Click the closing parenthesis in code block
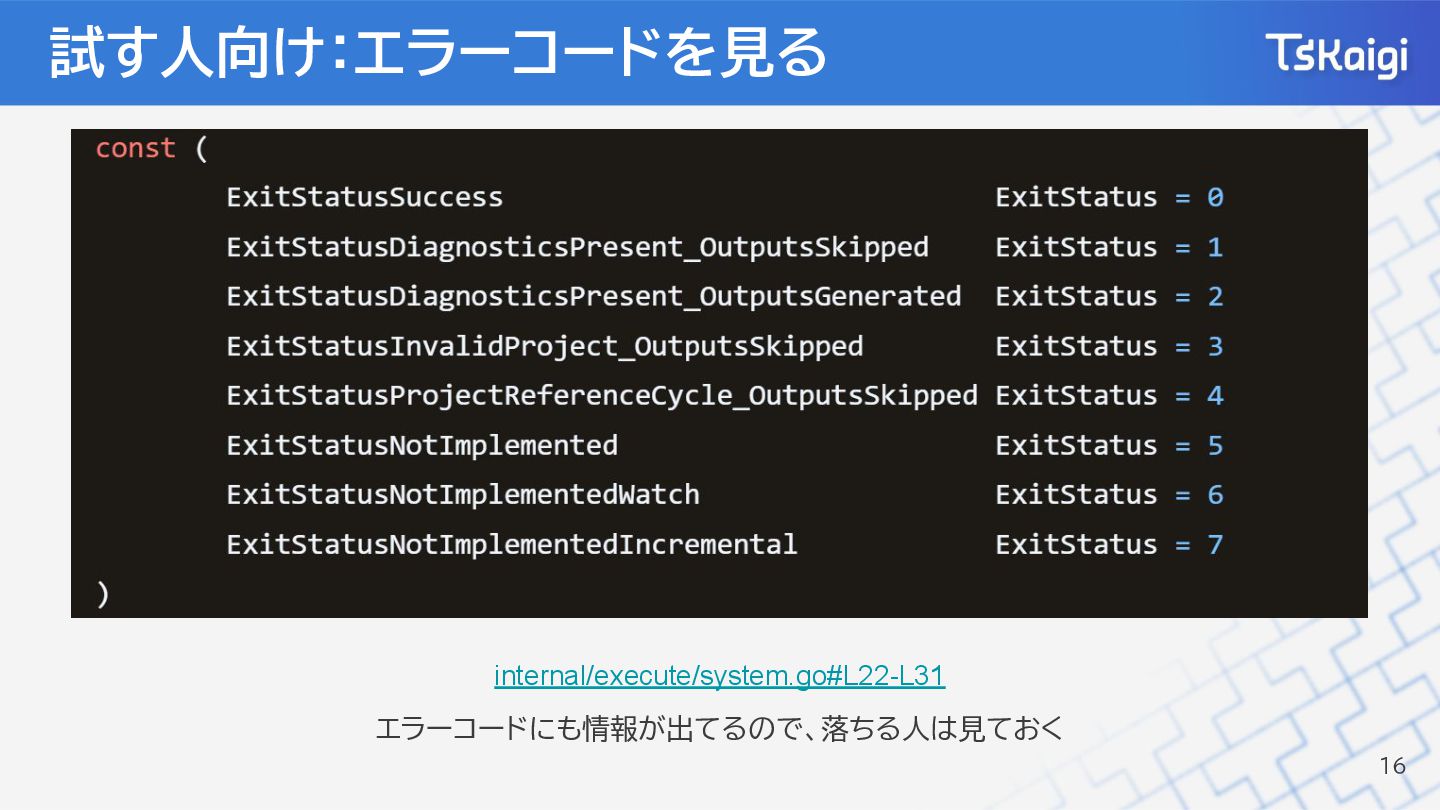 point(103,594)
